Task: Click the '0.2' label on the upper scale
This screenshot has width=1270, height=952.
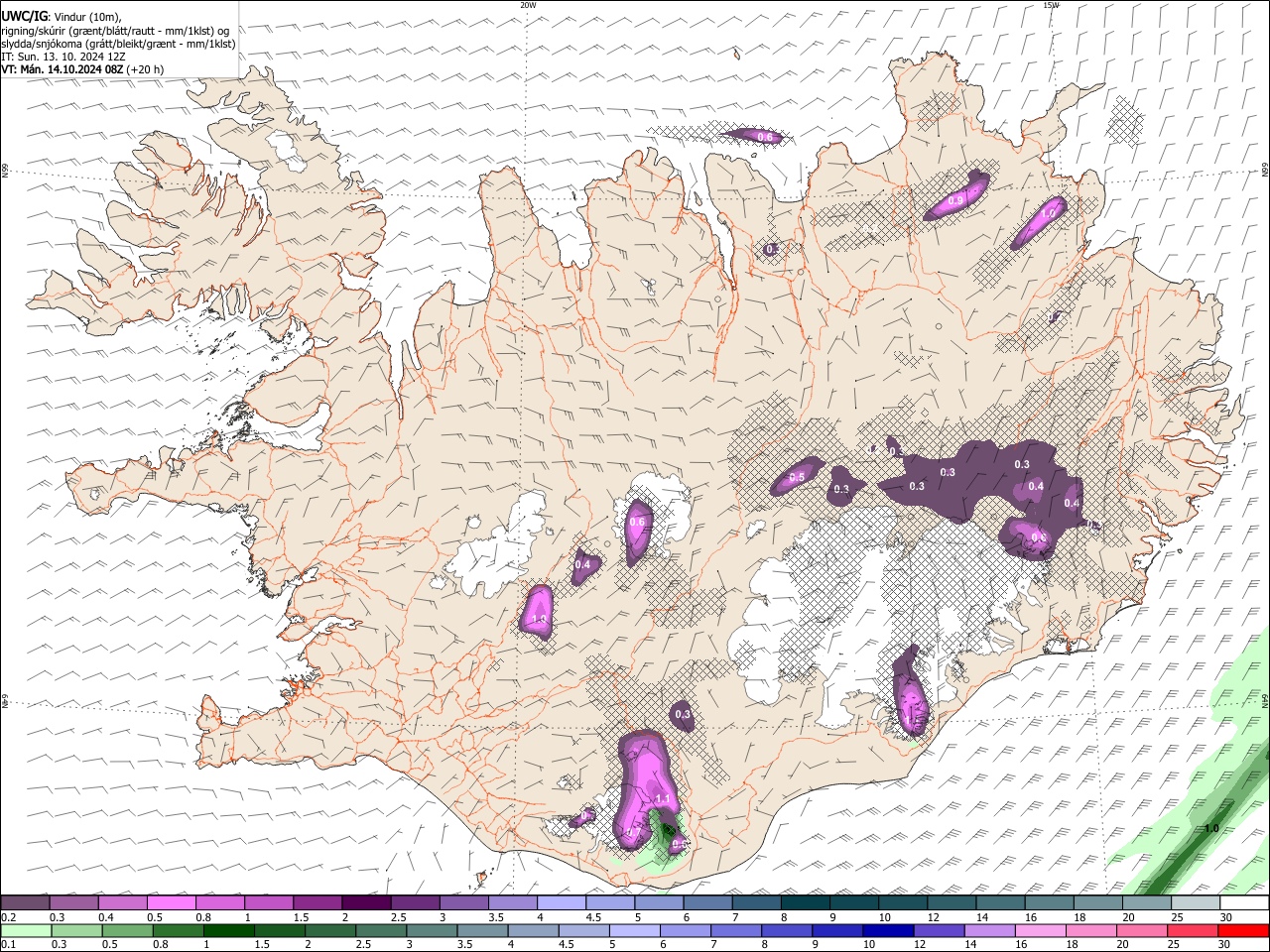Action: point(8,917)
